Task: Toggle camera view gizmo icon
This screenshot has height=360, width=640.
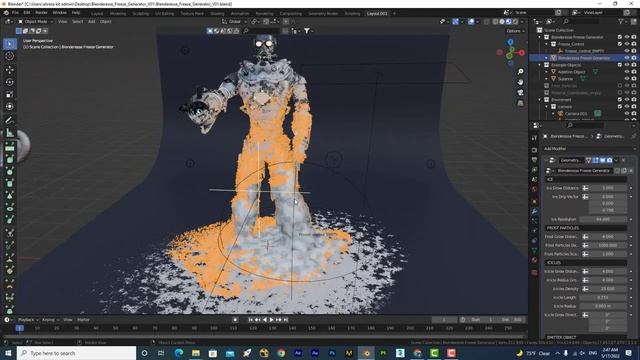Action: coord(520,93)
